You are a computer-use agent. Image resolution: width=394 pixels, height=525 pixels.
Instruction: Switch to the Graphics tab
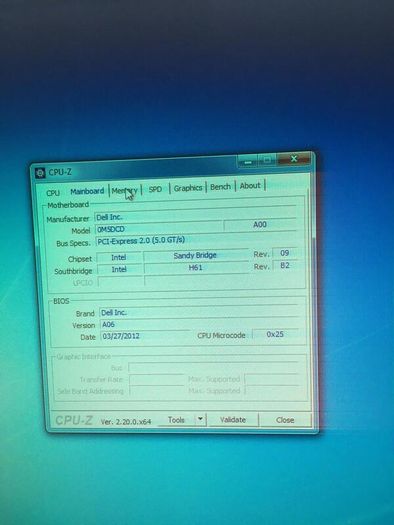188,188
